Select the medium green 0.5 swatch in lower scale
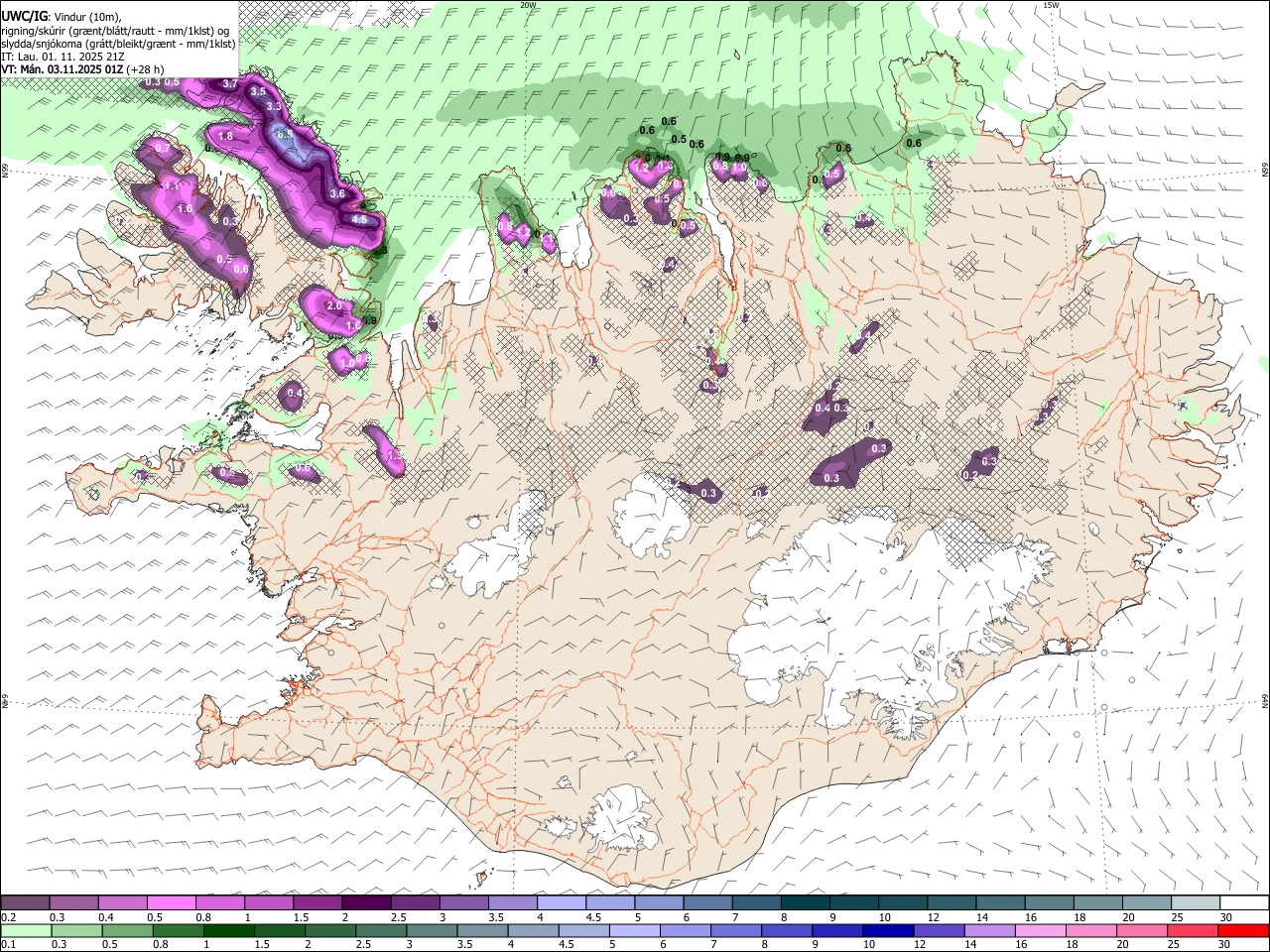This screenshot has height=952, width=1270. click(127, 931)
